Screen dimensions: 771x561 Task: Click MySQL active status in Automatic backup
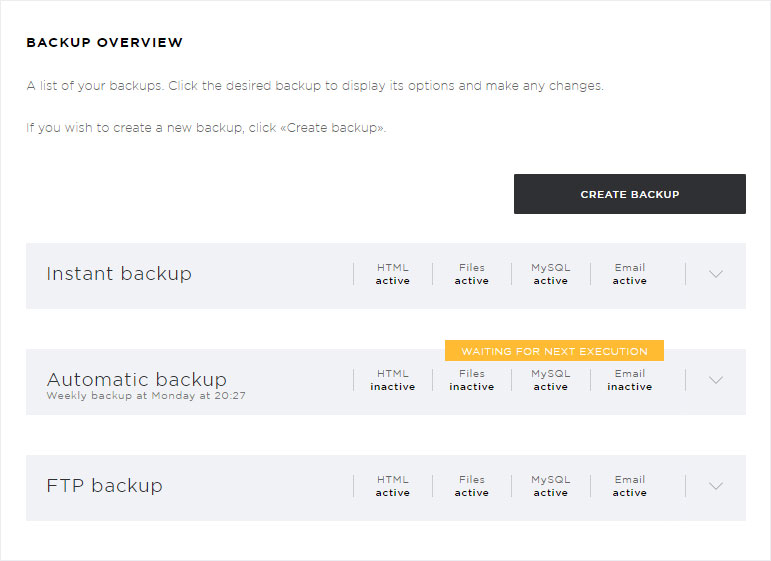551,380
